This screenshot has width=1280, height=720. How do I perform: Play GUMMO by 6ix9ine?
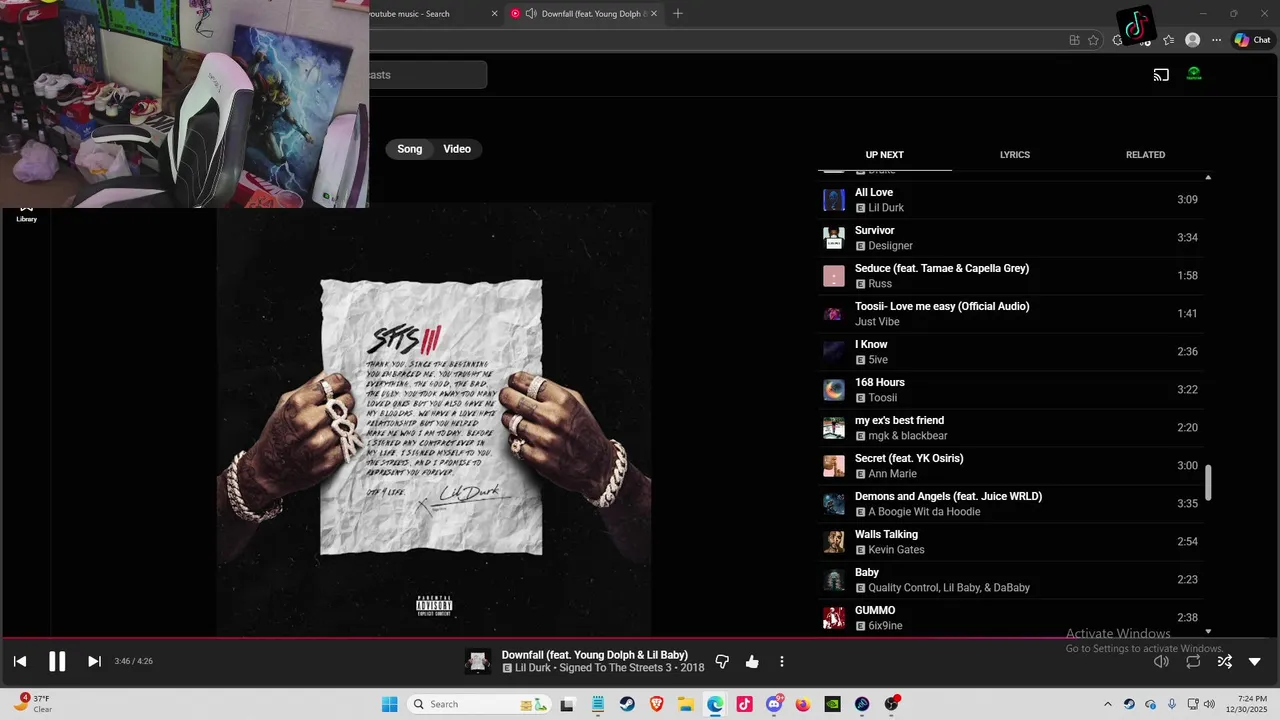(x=1010, y=618)
